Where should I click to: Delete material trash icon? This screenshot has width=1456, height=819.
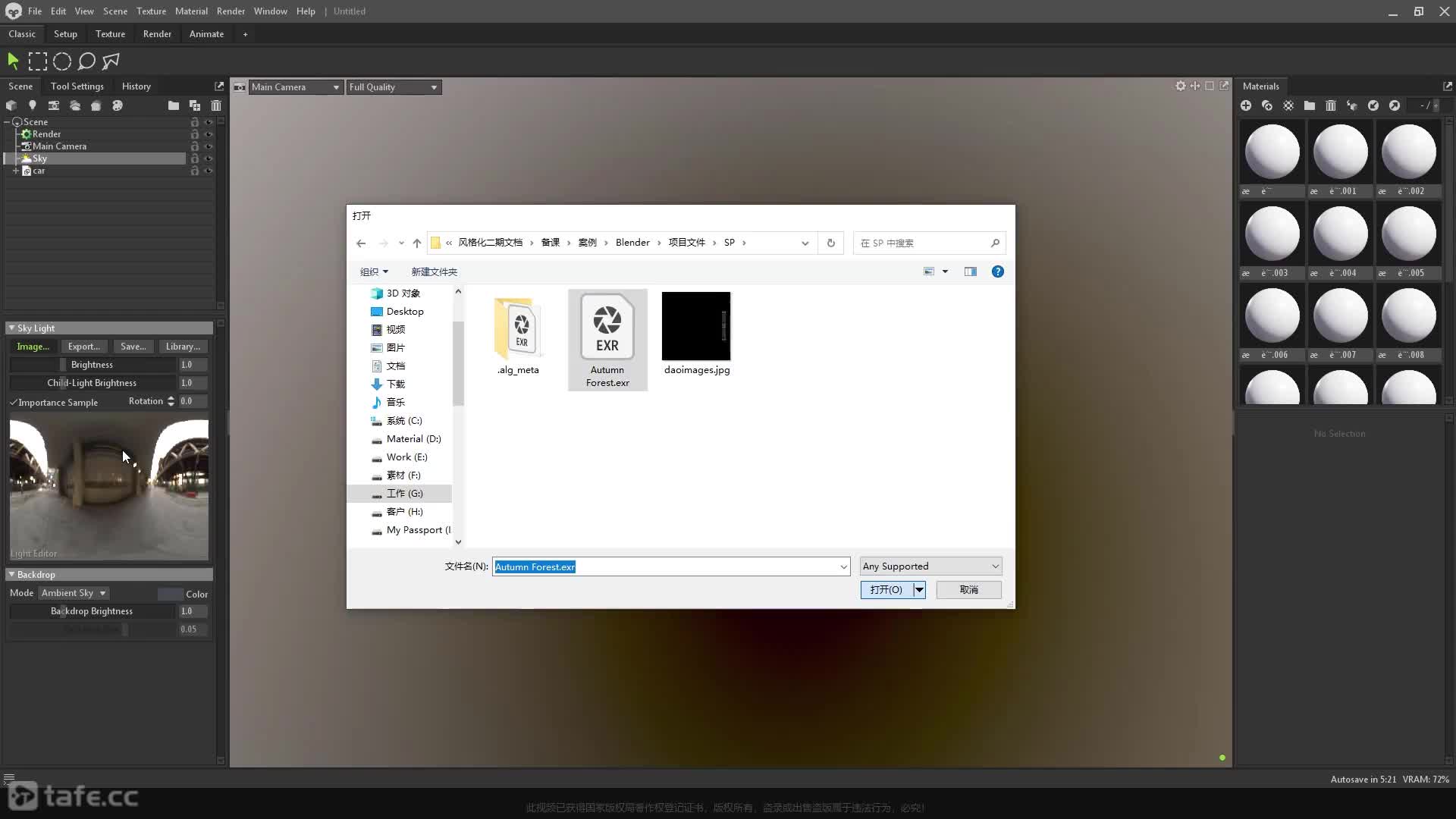pyautogui.click(x=1331, y=105)
